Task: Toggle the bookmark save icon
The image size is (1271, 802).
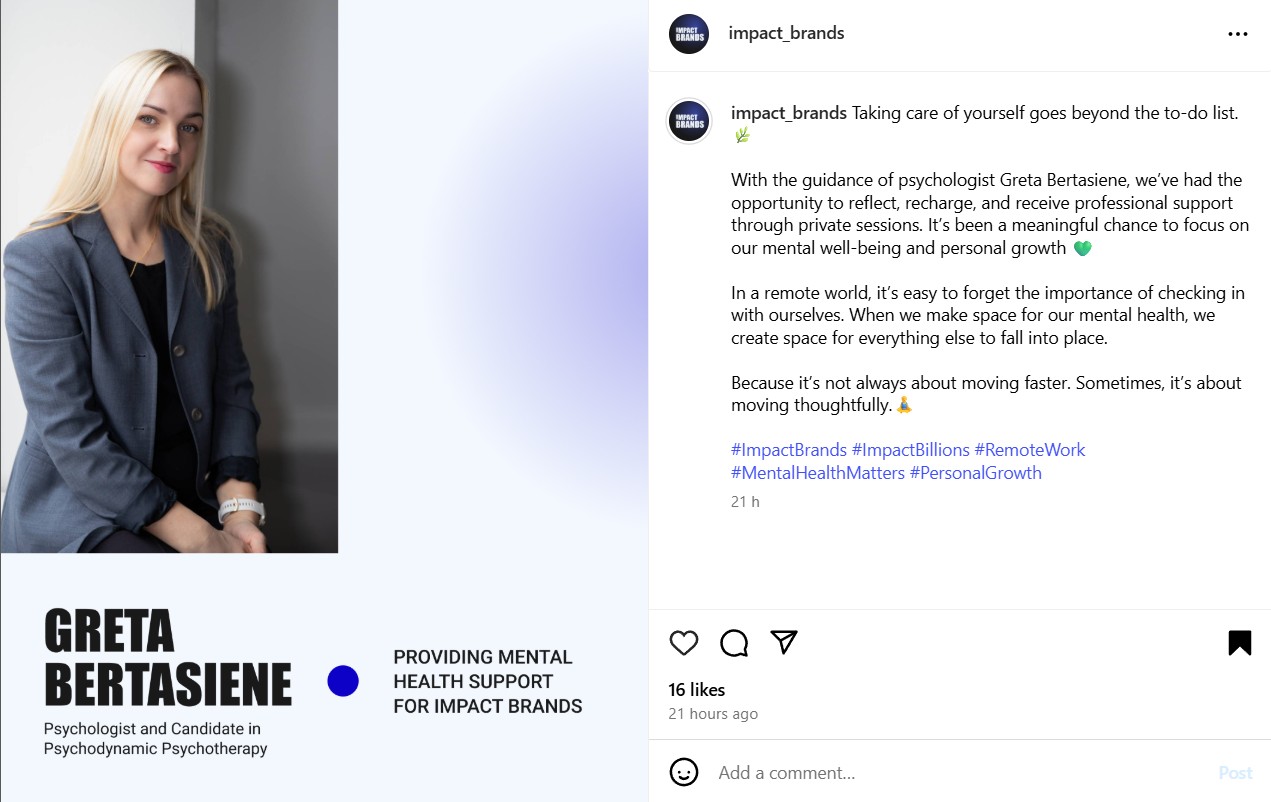Action: point(1239,643)
